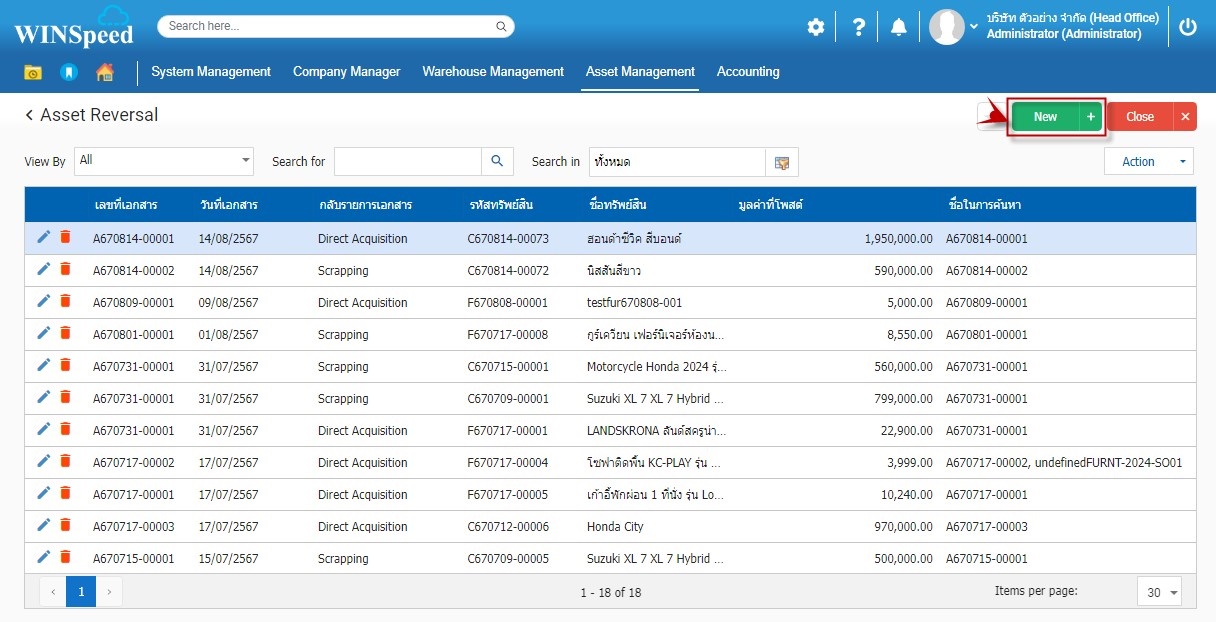The image size is (1216, 622).
Task: Edit the row with asset F670717-00005
Action: coord(43,493)
